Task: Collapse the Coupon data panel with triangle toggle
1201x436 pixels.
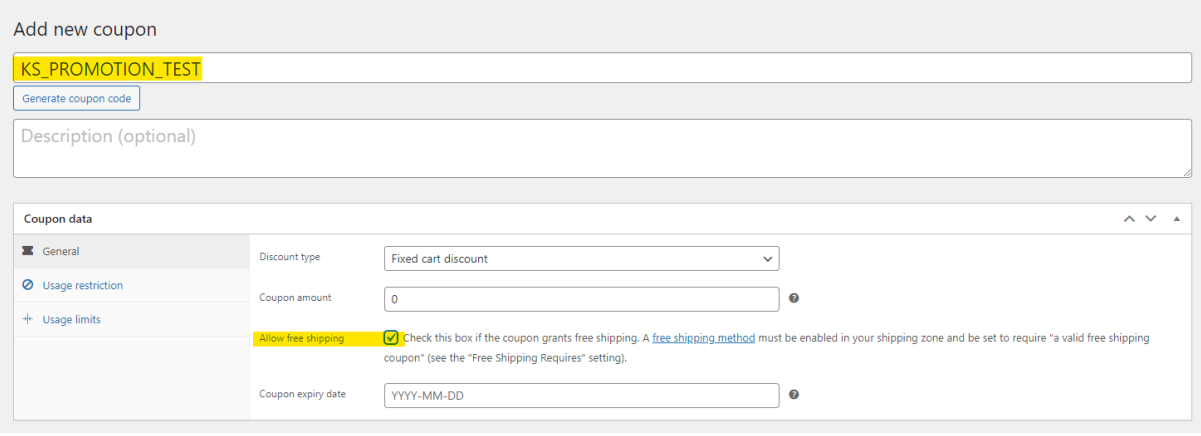Action: point(1176,218)
